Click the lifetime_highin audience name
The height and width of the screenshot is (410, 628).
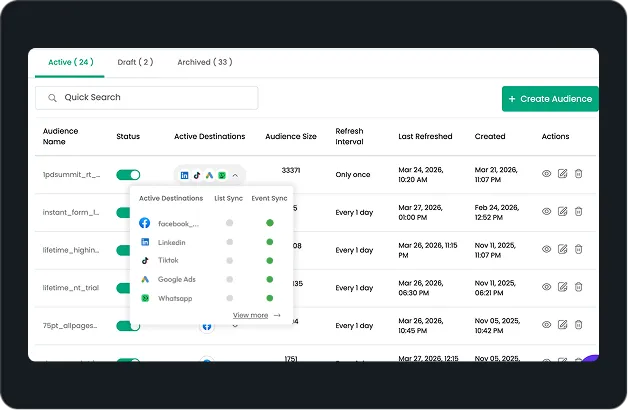[x=71, y=250]
